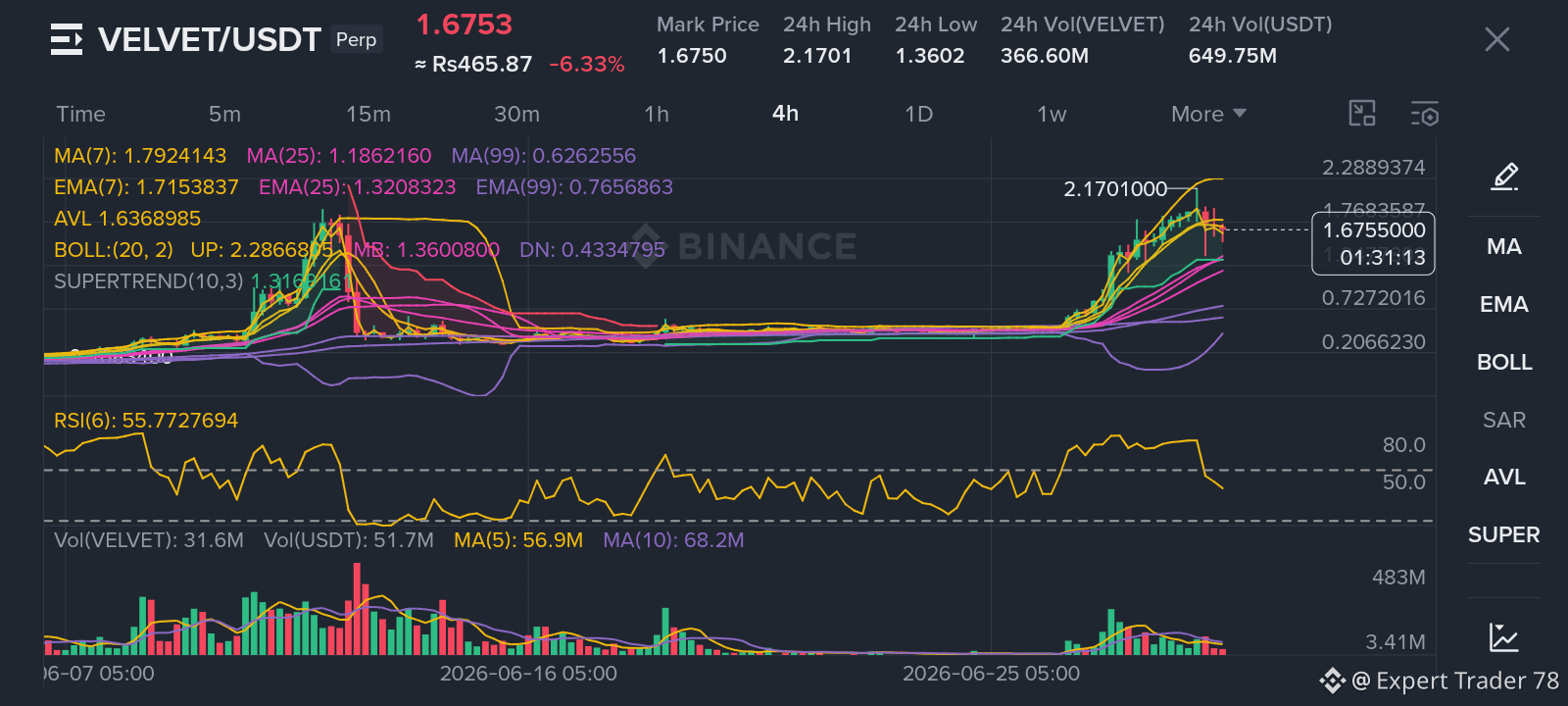Expand the More timeframes dropdown
Viewport: 1568px width, 706px height.
pos(1208,114)
